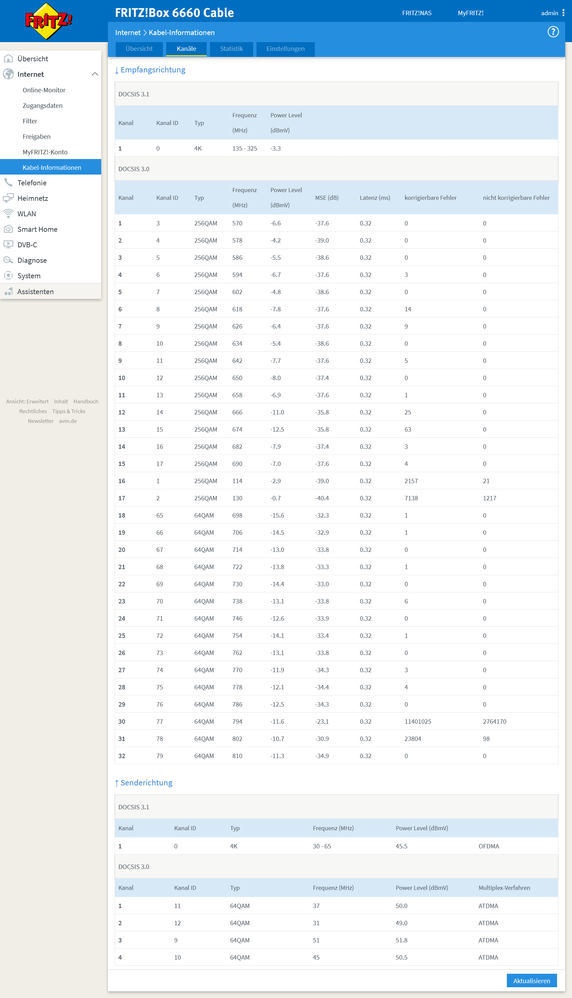Click the Handbuch footer link

pyautogui.click(x=86, y=402)
